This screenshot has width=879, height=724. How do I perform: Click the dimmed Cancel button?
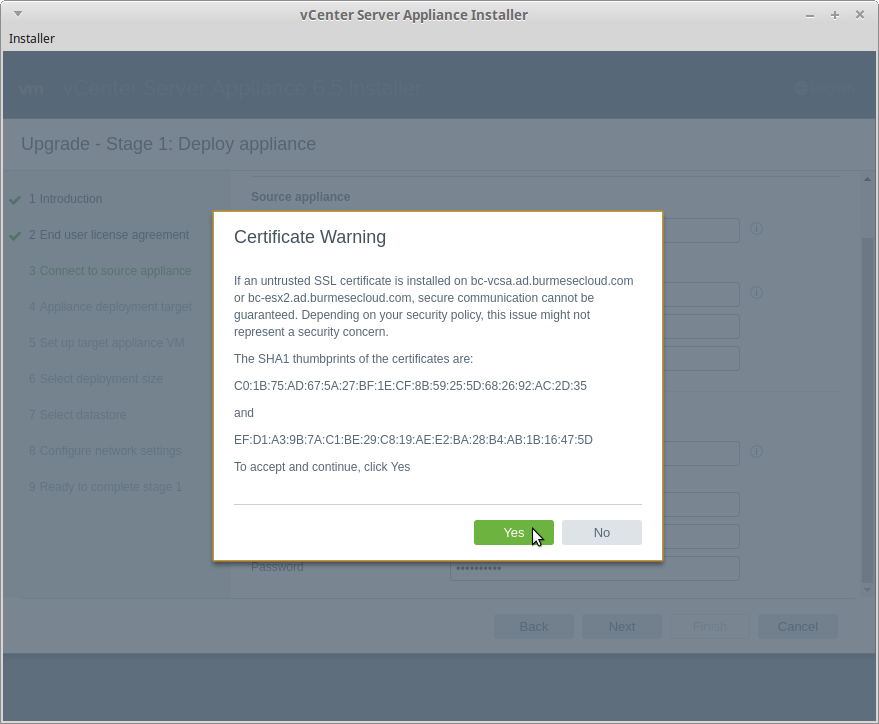797,626
